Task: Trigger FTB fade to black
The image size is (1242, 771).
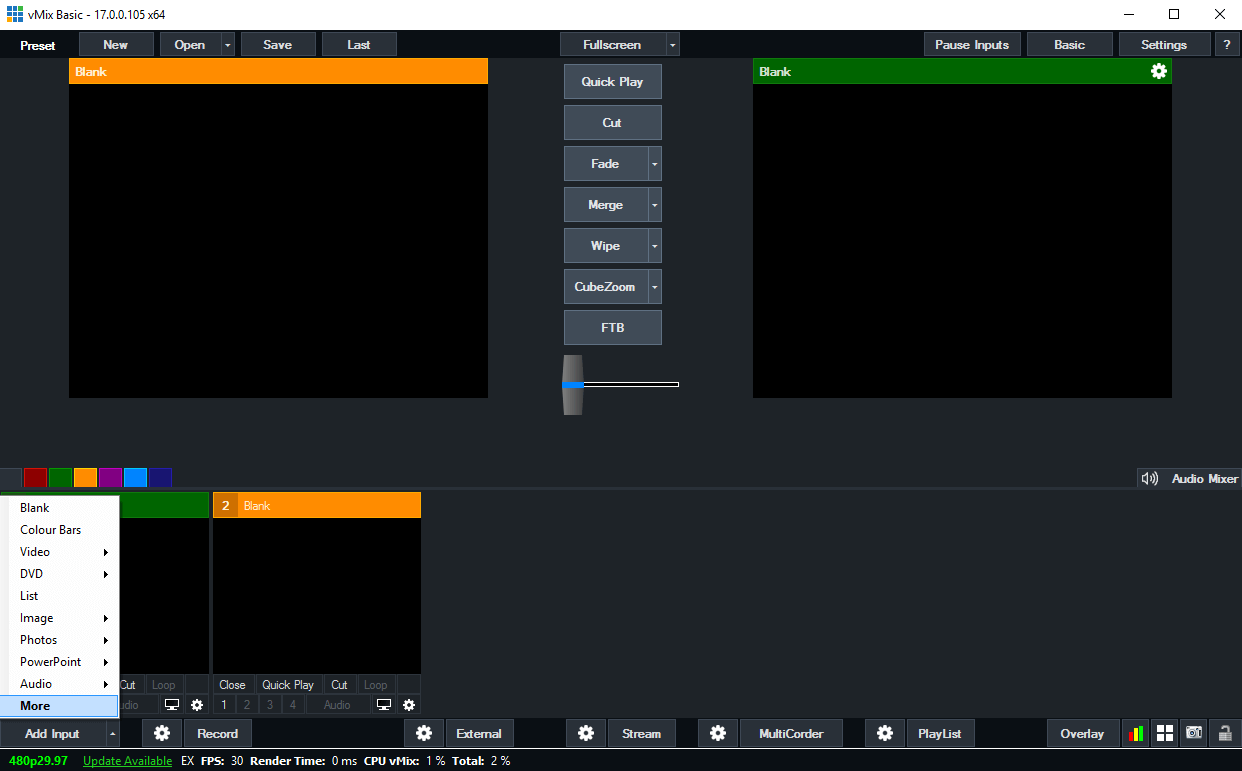Action: pyautogui.click(x=612, y=327)
